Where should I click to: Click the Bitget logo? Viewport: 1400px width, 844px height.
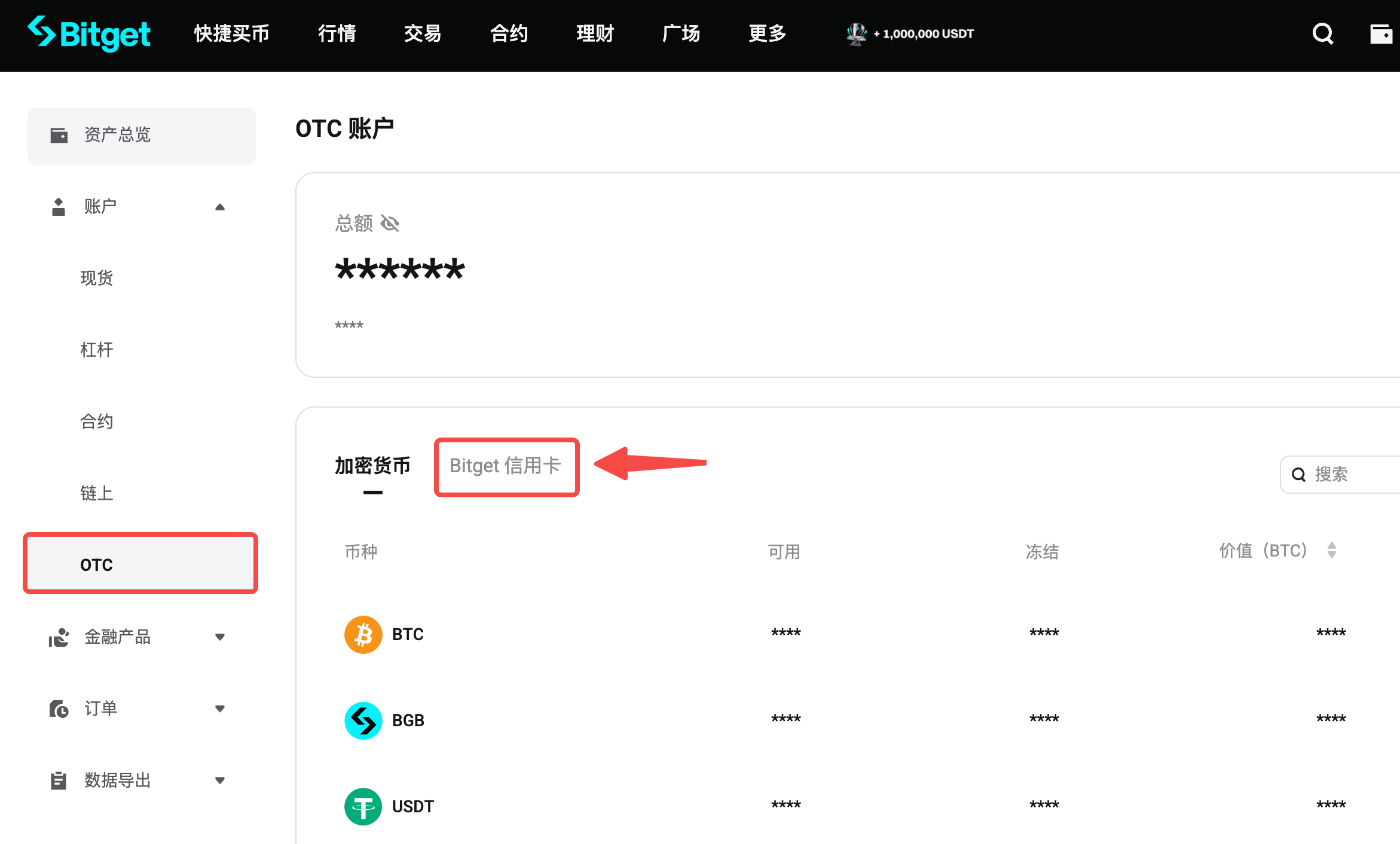88,34
